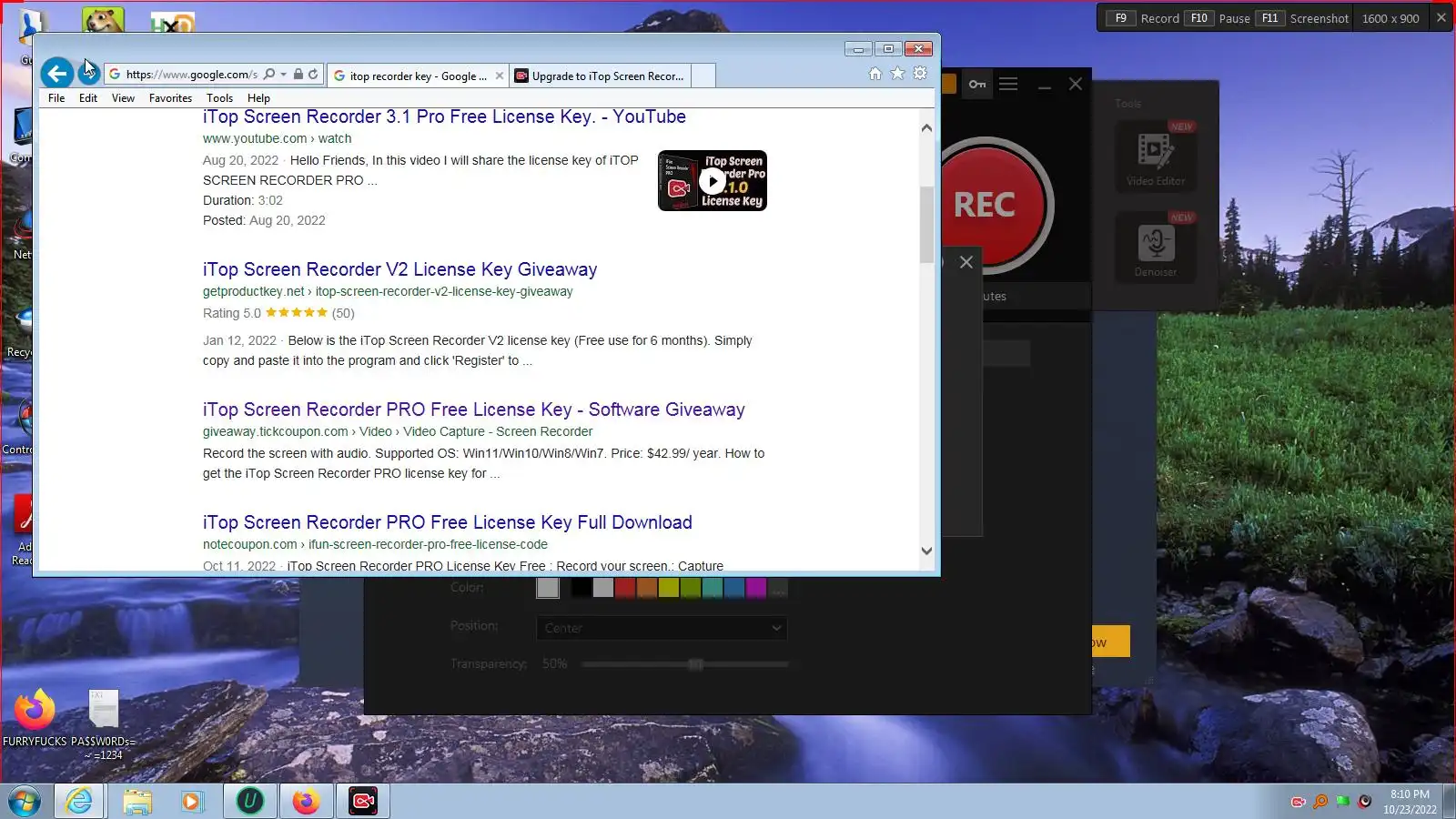Open the Favorites menu
Image resolution: width=1456 pixels, height=819 pixels.
[170, 98]
